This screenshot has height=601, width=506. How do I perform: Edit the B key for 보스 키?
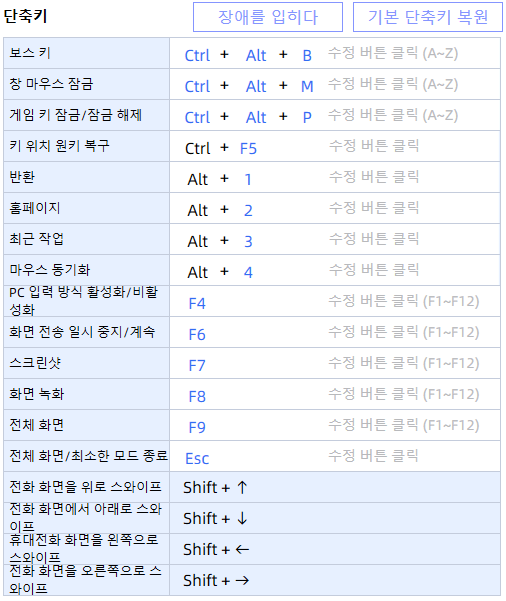coord(307,56)
